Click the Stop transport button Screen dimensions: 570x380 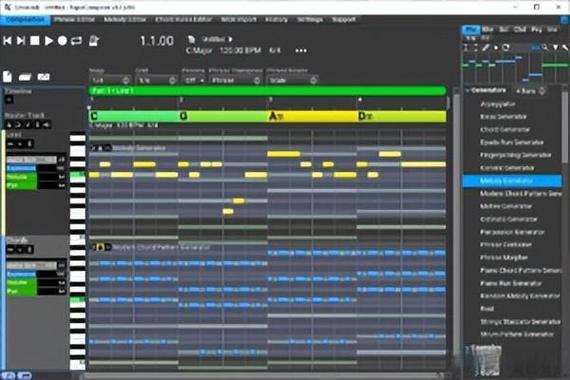35,41
